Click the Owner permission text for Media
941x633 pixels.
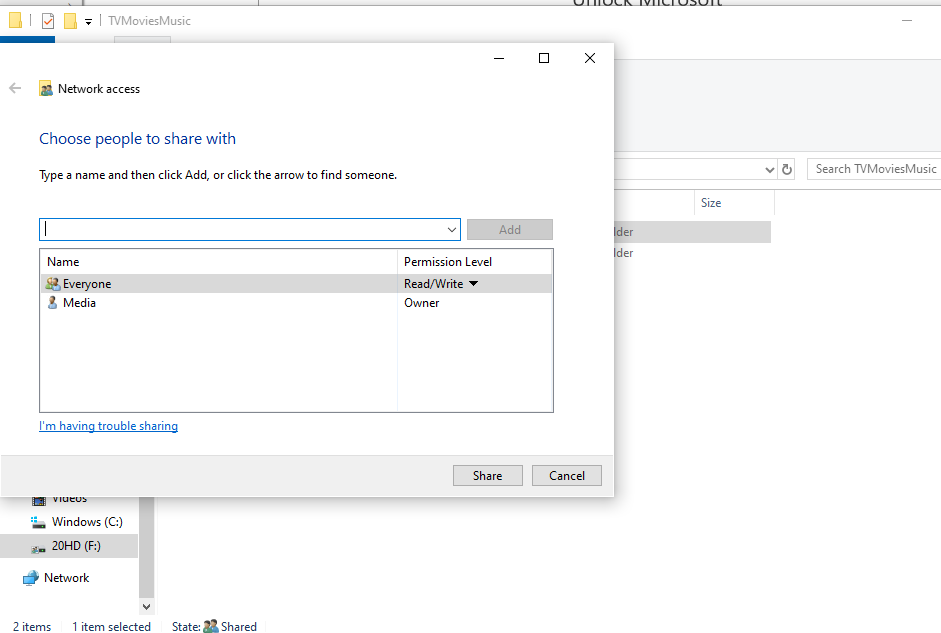tap(421, 303)
